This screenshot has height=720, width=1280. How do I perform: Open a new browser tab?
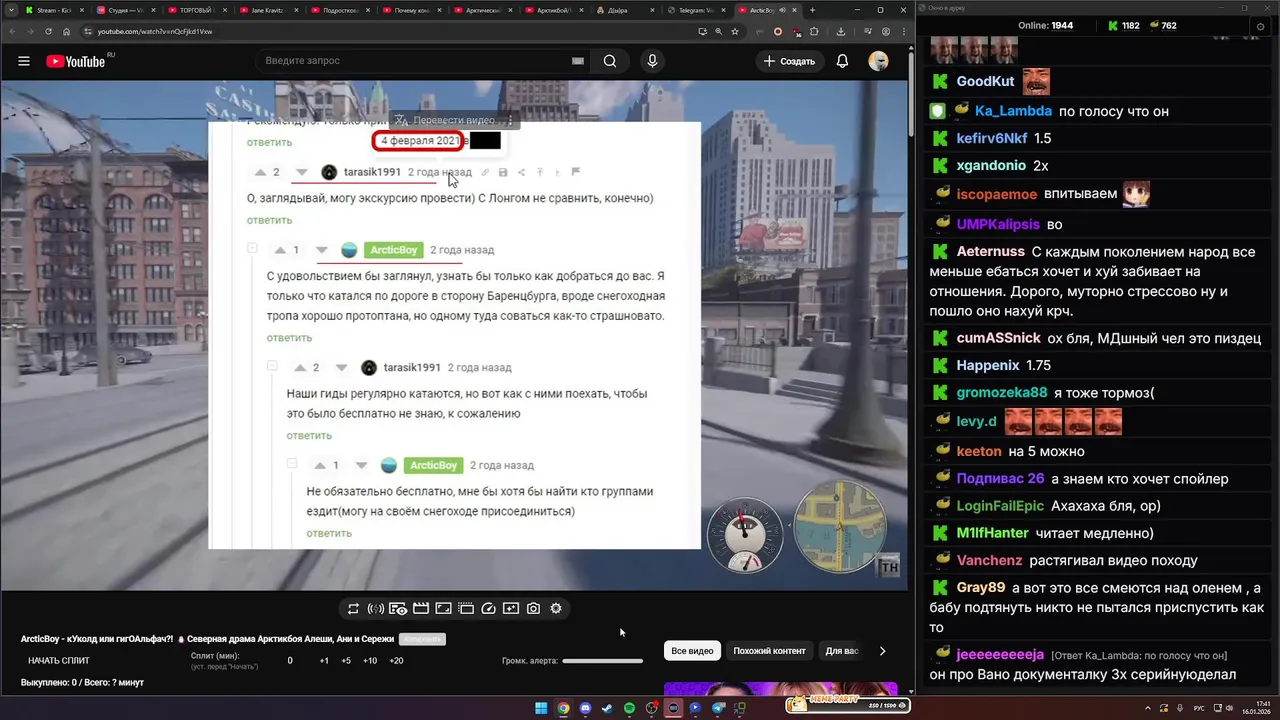click(x=812, y=10)
